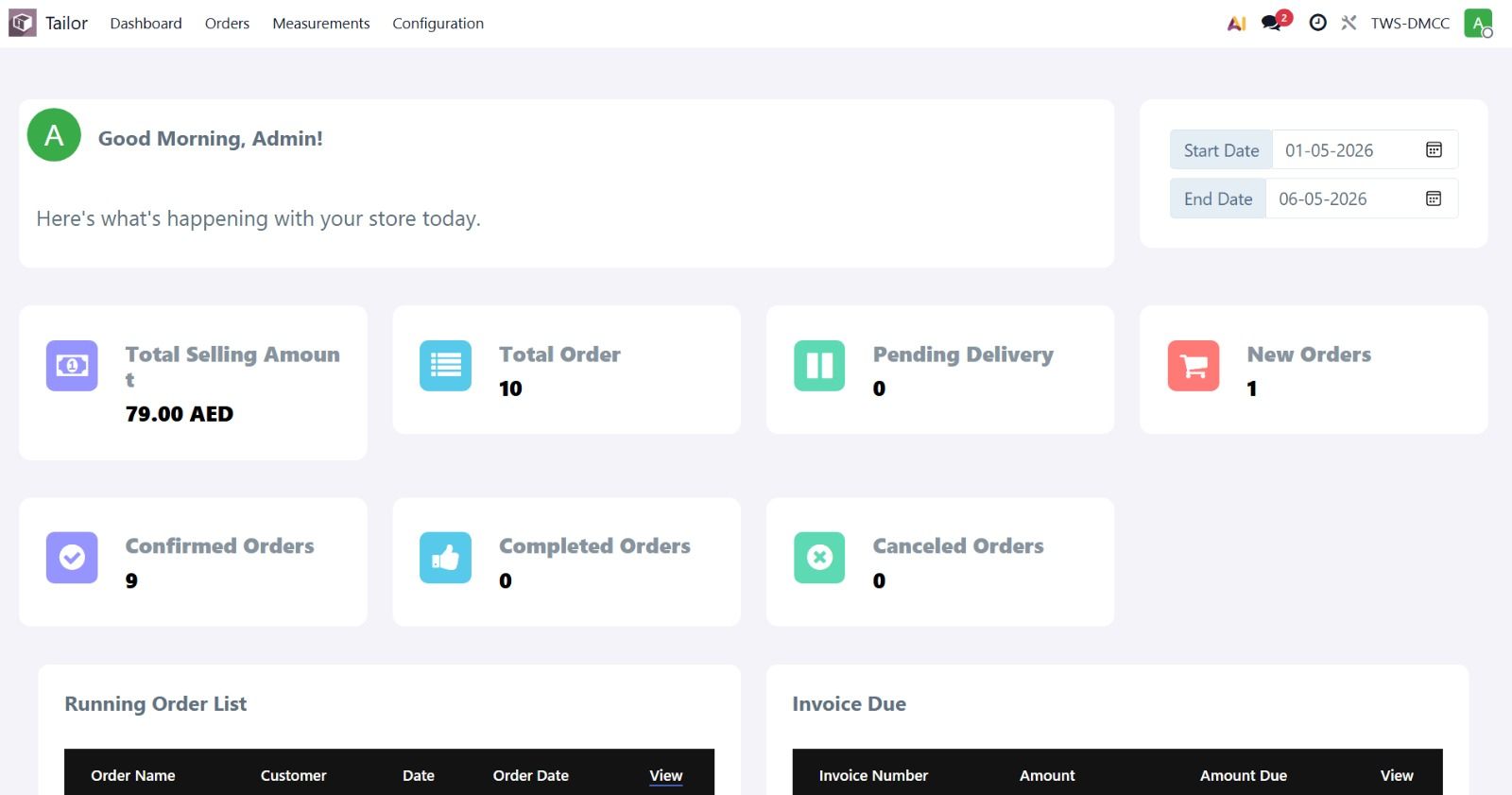The image size is (1512, 795).
Task: Click the Total Order list icon
Action: pos(445,366)
